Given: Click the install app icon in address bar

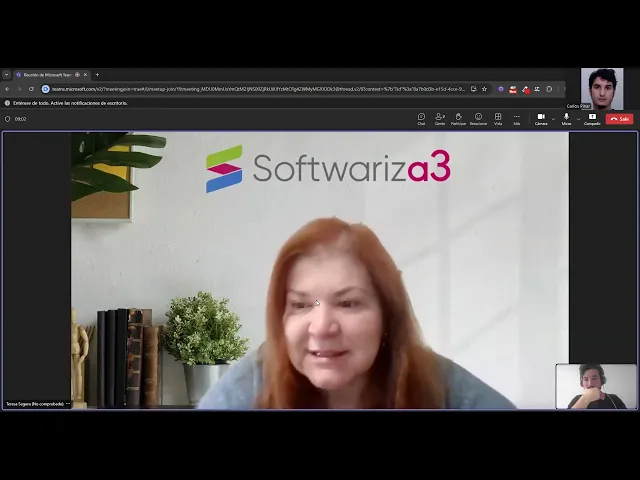Looking at the screenshot, I should 473,89.
